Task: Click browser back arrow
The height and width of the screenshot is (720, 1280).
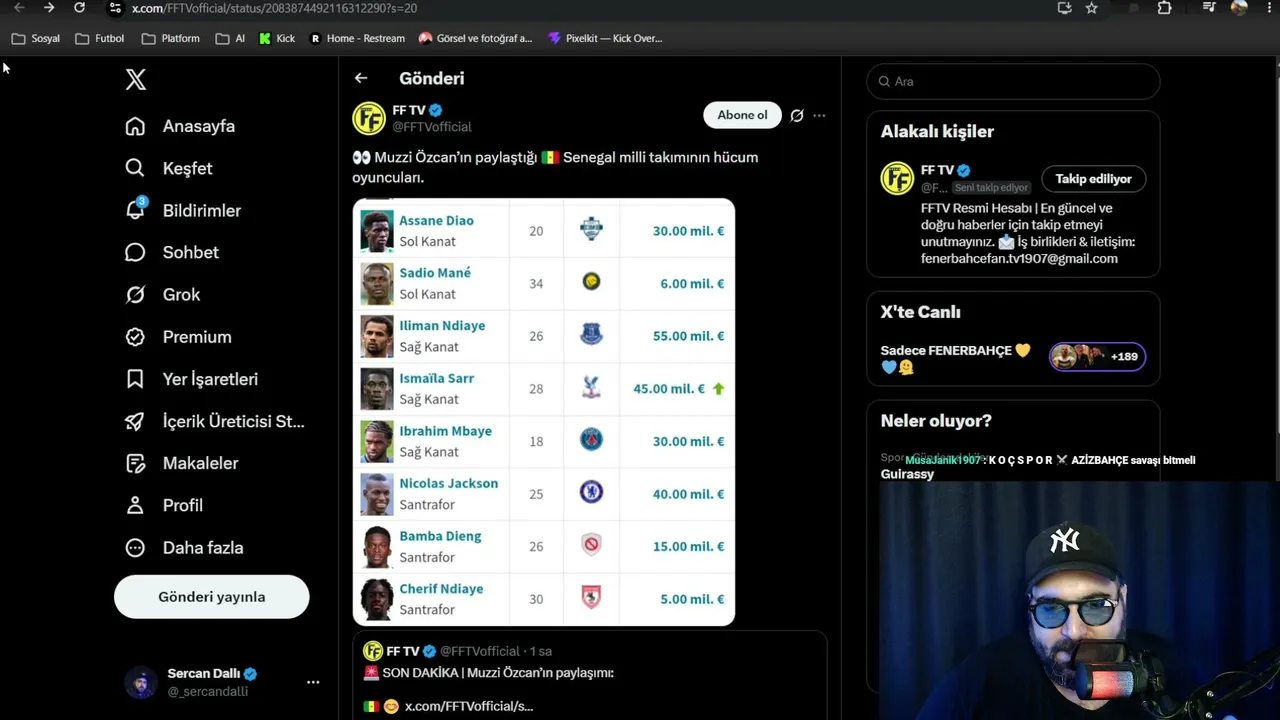Action: click(x=19, y=8)
